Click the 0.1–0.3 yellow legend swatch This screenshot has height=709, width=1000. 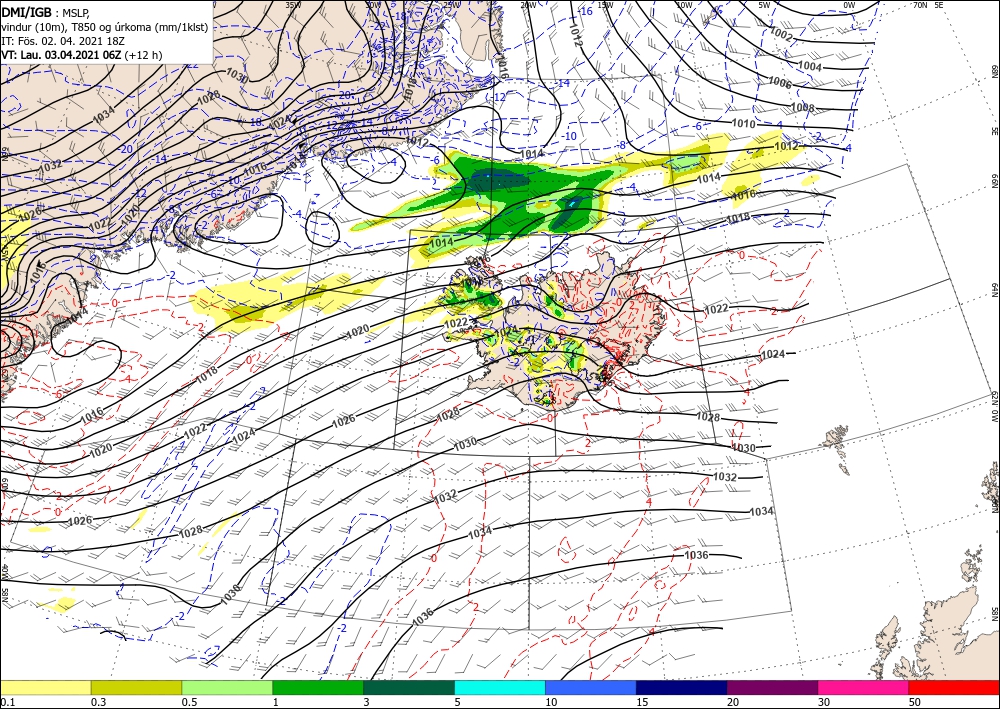(x=45, y=687)
